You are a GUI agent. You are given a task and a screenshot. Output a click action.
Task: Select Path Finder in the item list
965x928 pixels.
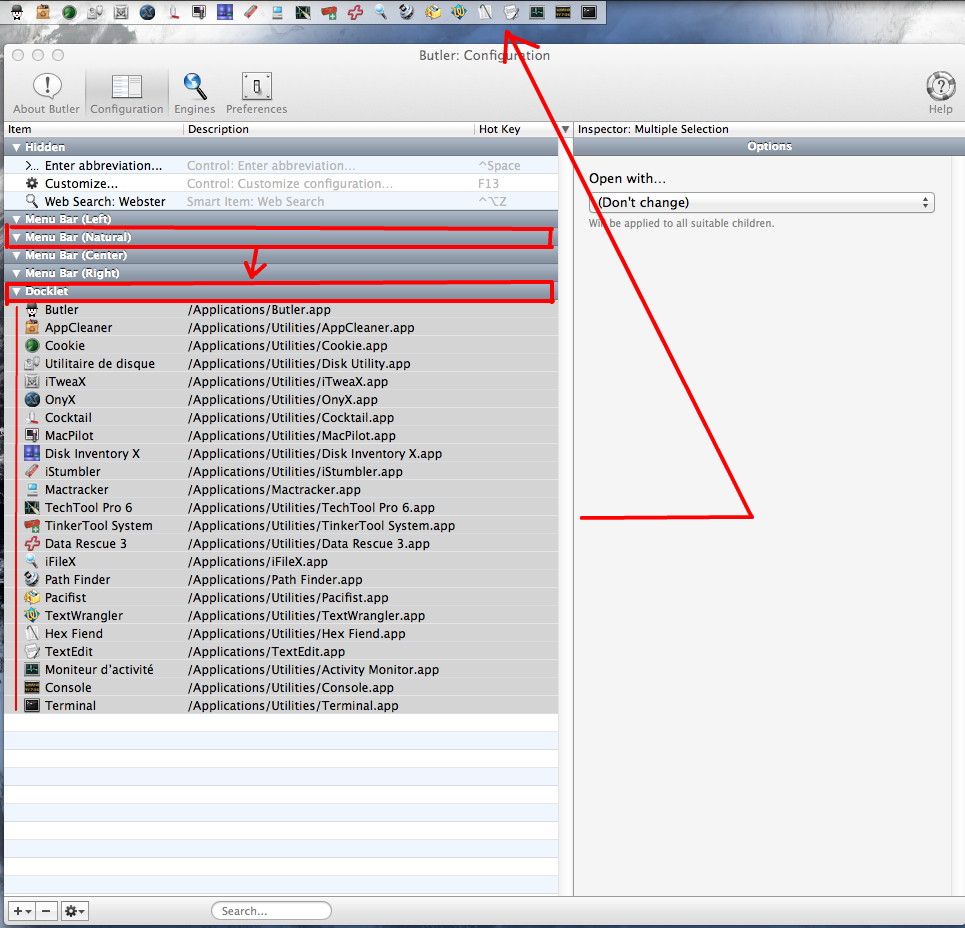(77, 580)
